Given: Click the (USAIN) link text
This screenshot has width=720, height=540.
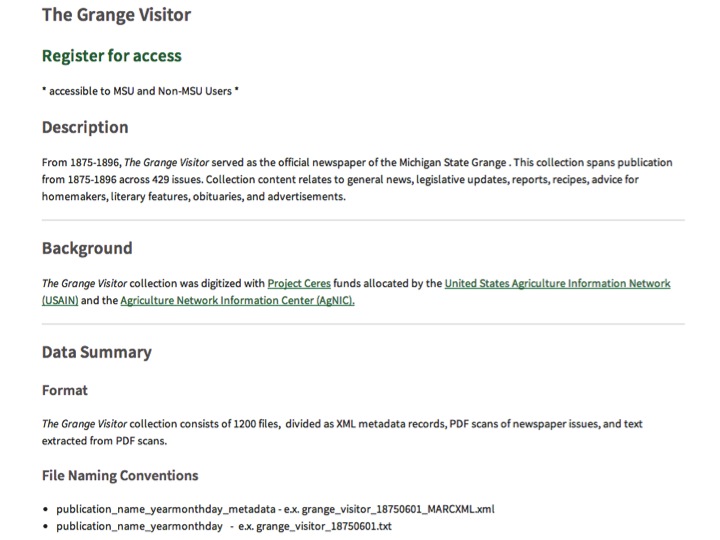Looking at the screenshot, I should coord(60,300).
